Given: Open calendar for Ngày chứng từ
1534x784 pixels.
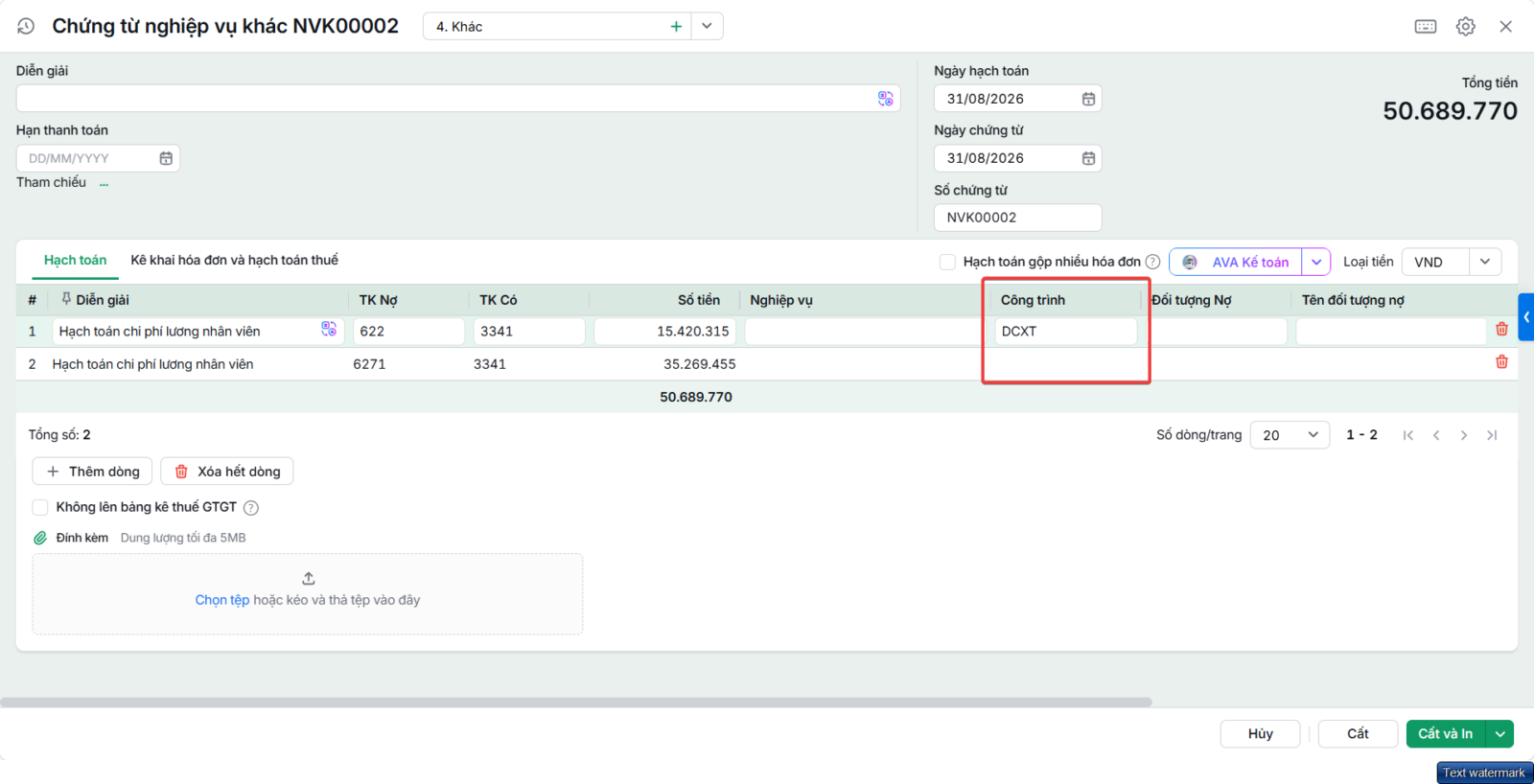Looking at the screenshot, I should (x=1088, y=158).
